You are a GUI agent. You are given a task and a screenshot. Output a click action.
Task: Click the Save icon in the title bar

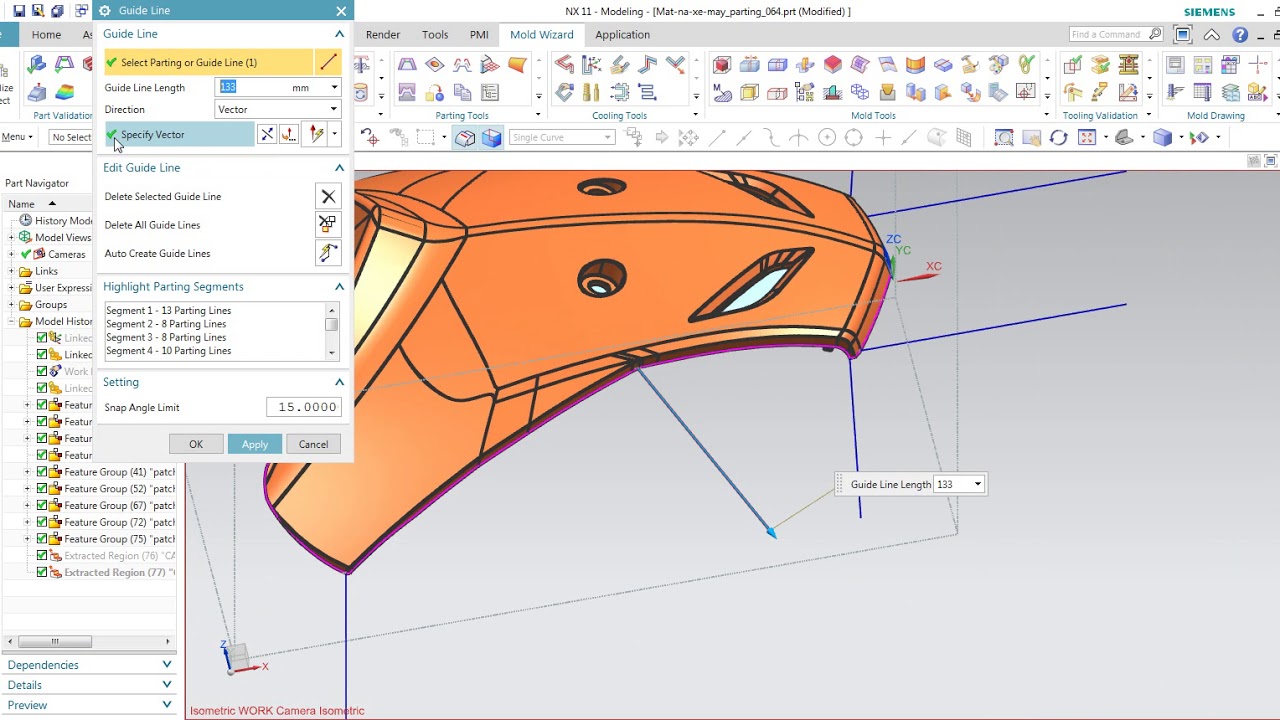coord(19,11)
